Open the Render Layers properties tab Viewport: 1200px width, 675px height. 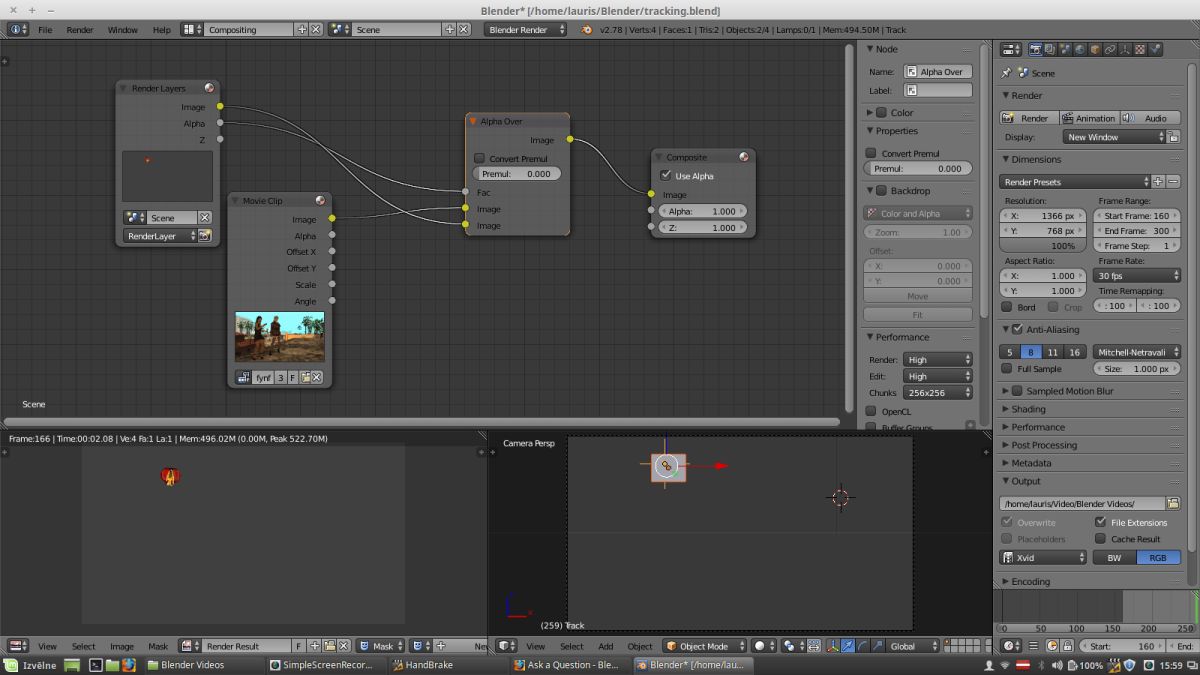tap(1050, 48)
